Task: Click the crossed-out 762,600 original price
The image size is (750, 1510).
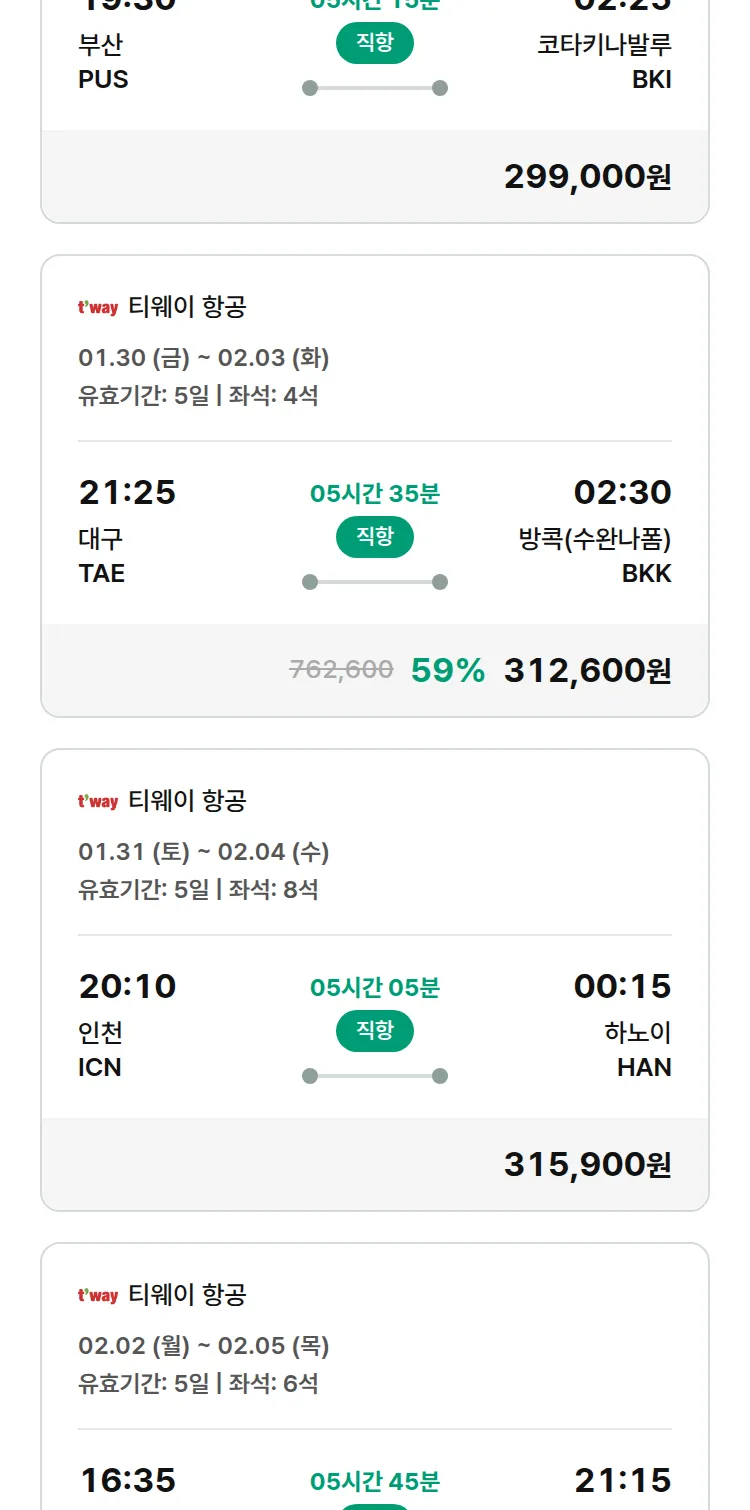Action: pos(341,670)
